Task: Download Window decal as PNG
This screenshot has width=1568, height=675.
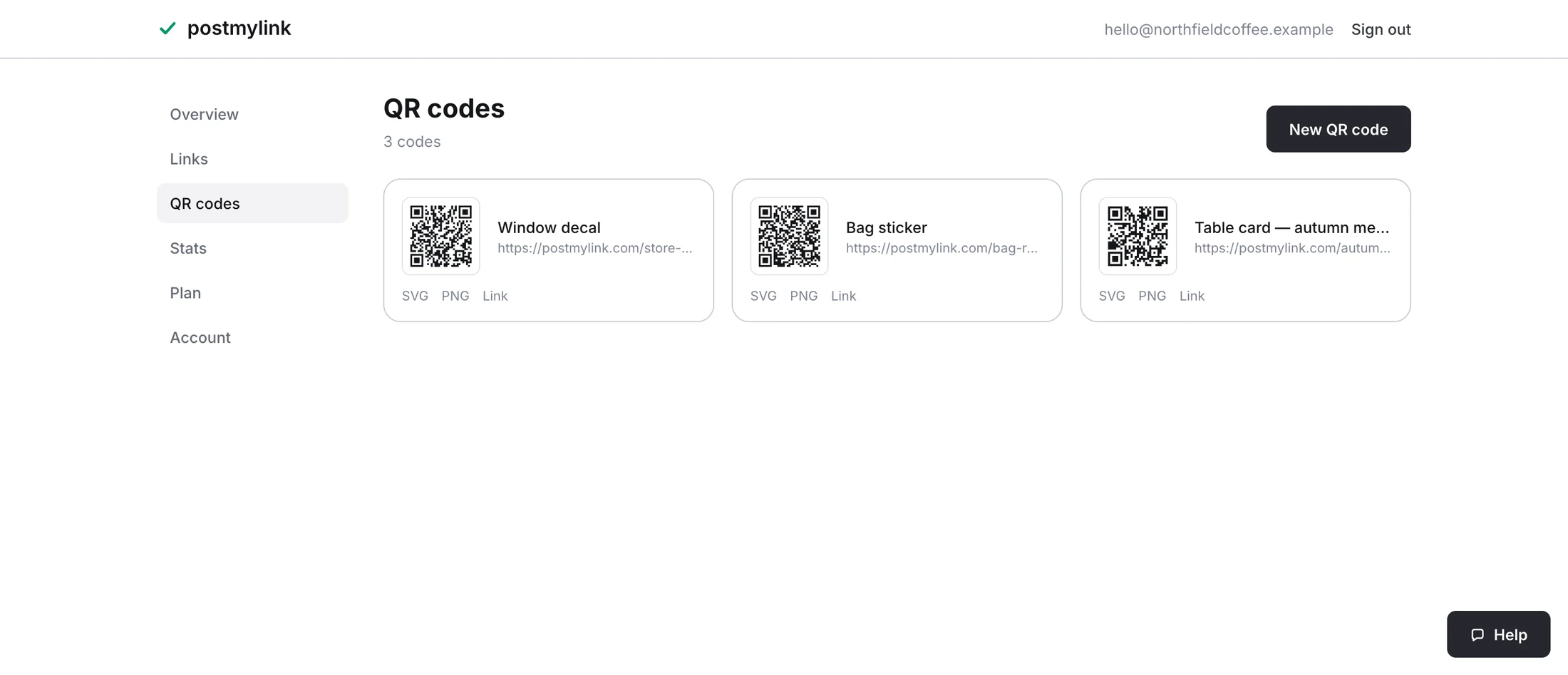Action: click(455, 296)
